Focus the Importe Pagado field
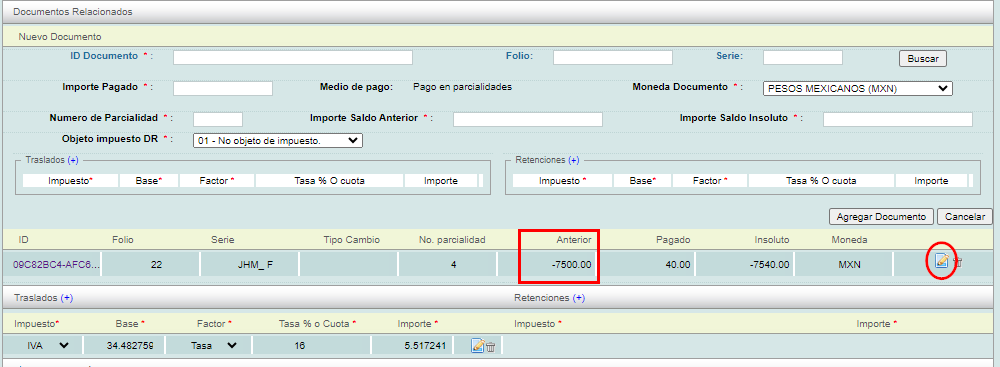This screenshot has height=367, width=1000. pyautogui.click(x=223, y=88)
